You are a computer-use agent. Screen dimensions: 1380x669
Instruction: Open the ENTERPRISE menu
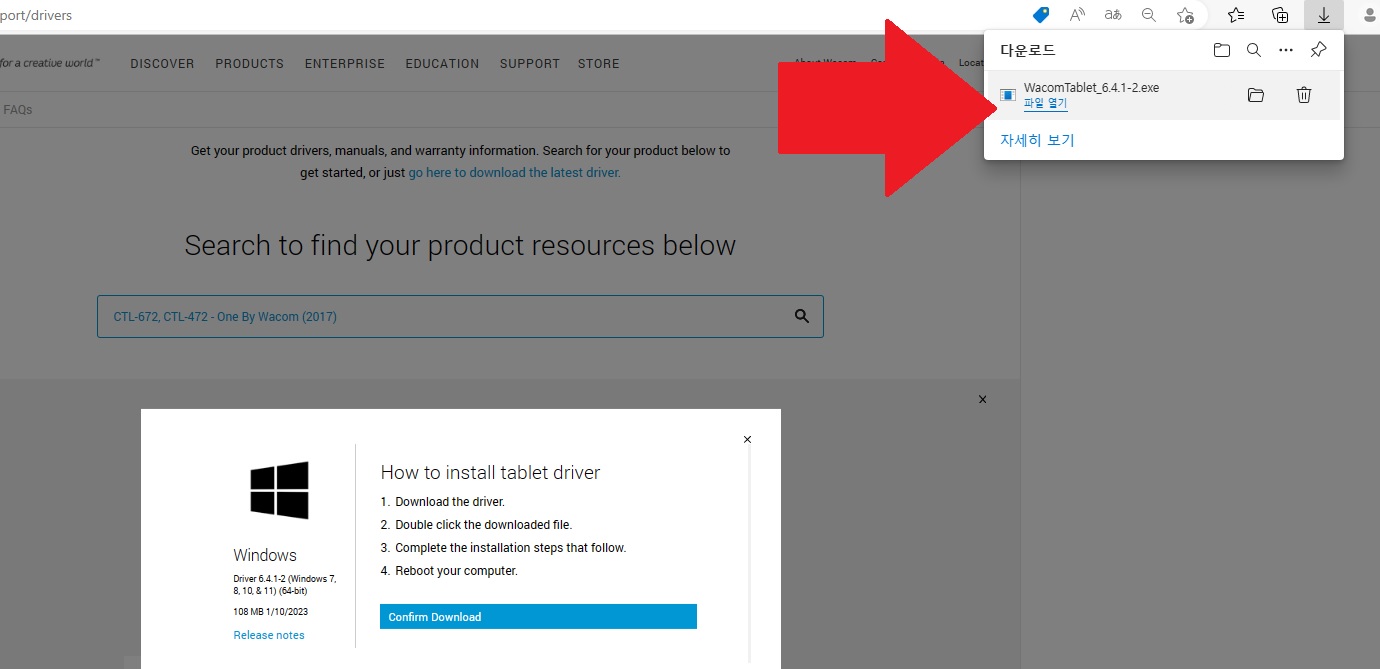(345, 63)
